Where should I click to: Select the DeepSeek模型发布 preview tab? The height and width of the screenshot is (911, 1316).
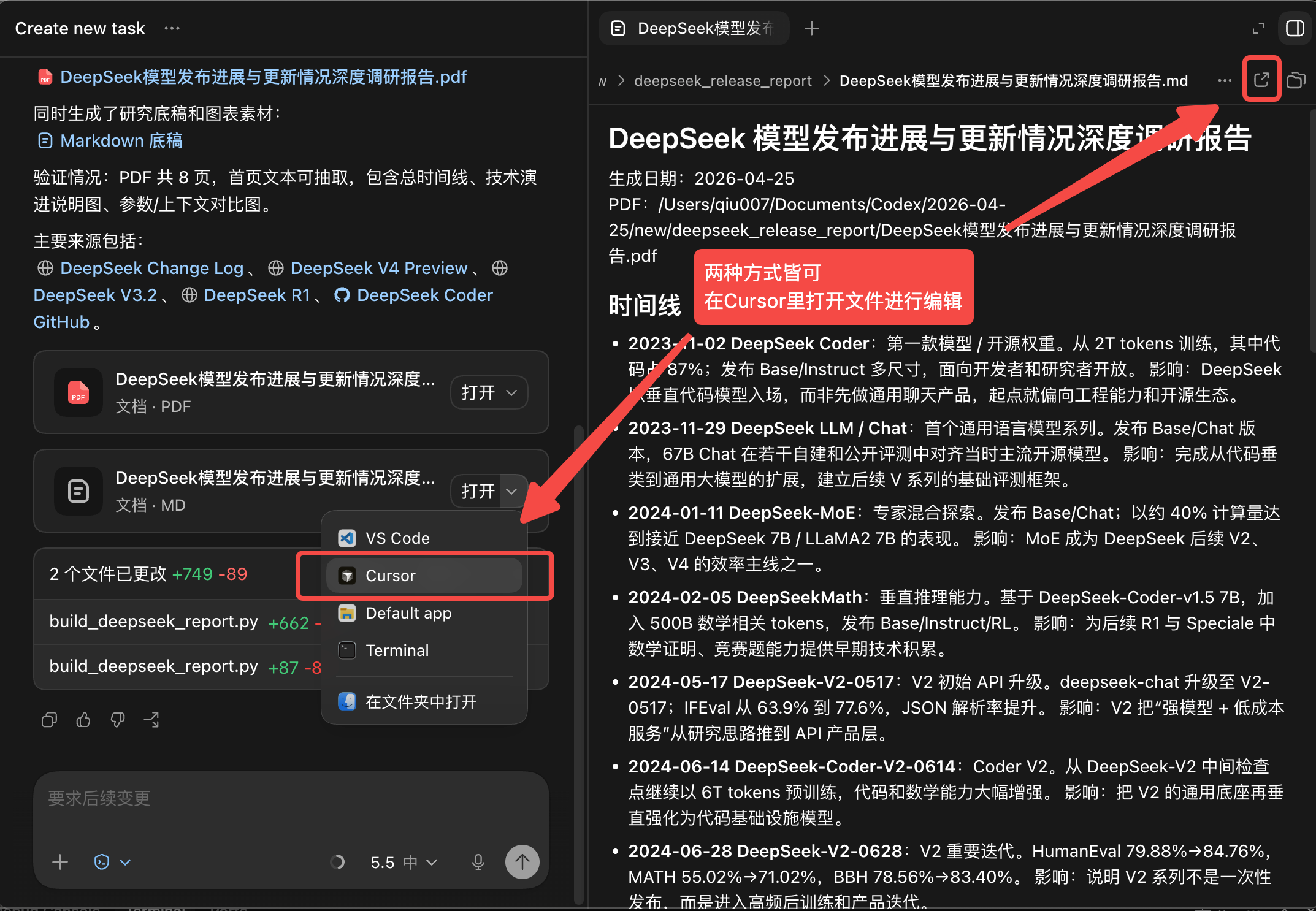(x=694, y=28)
